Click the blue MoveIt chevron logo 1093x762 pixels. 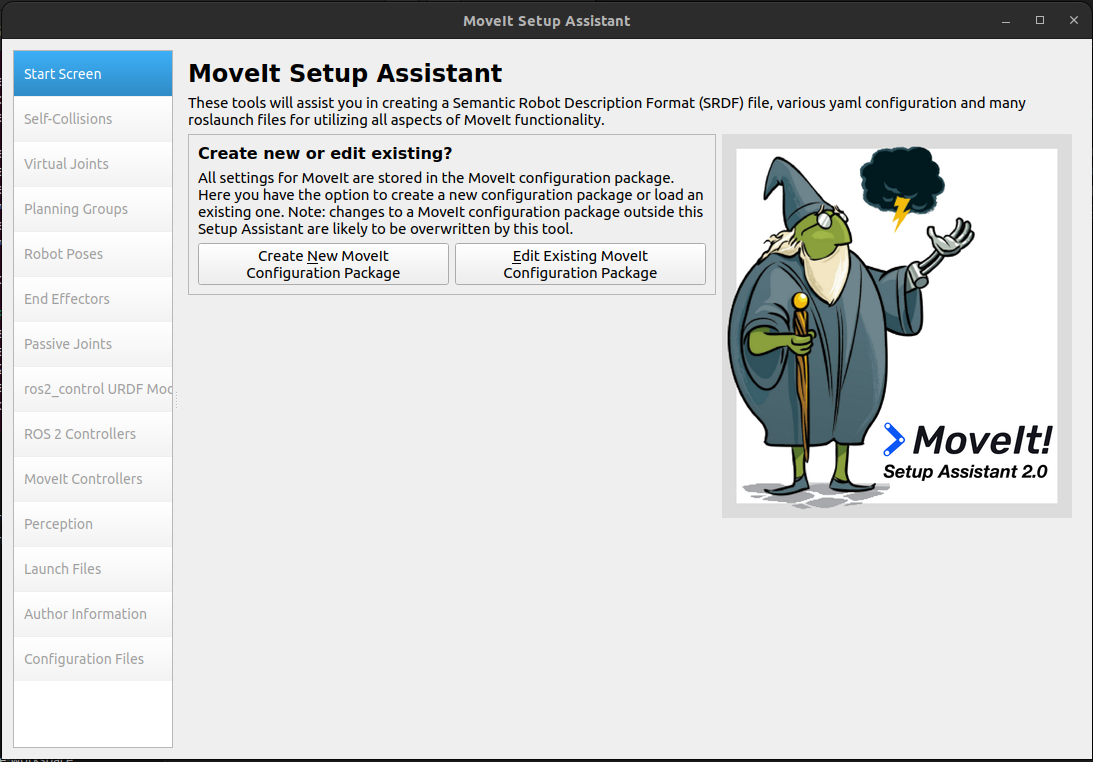coord(893,439)
